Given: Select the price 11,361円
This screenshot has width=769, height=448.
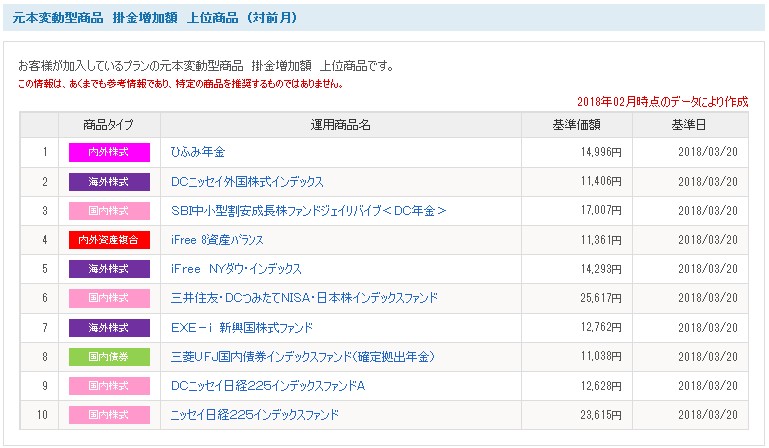Looking at the screenshot, I should (x=601, y=240).
